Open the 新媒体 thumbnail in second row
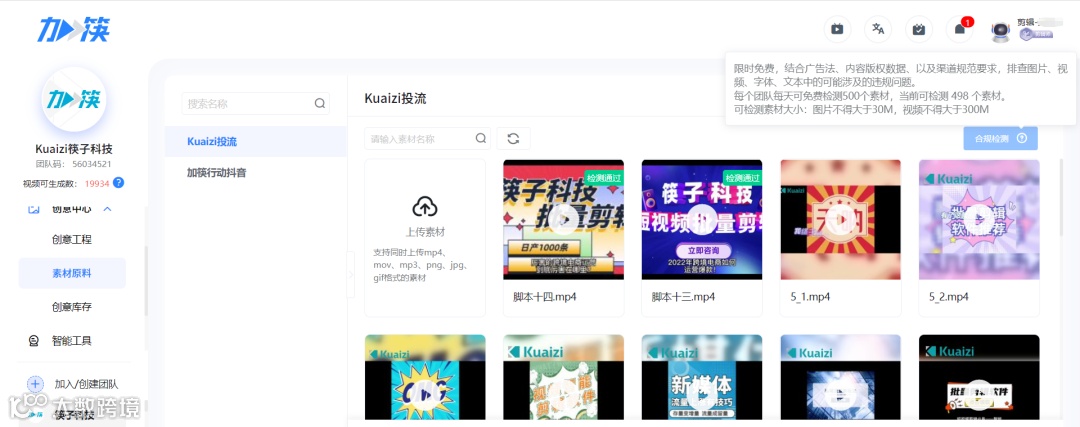 point(702,376)
